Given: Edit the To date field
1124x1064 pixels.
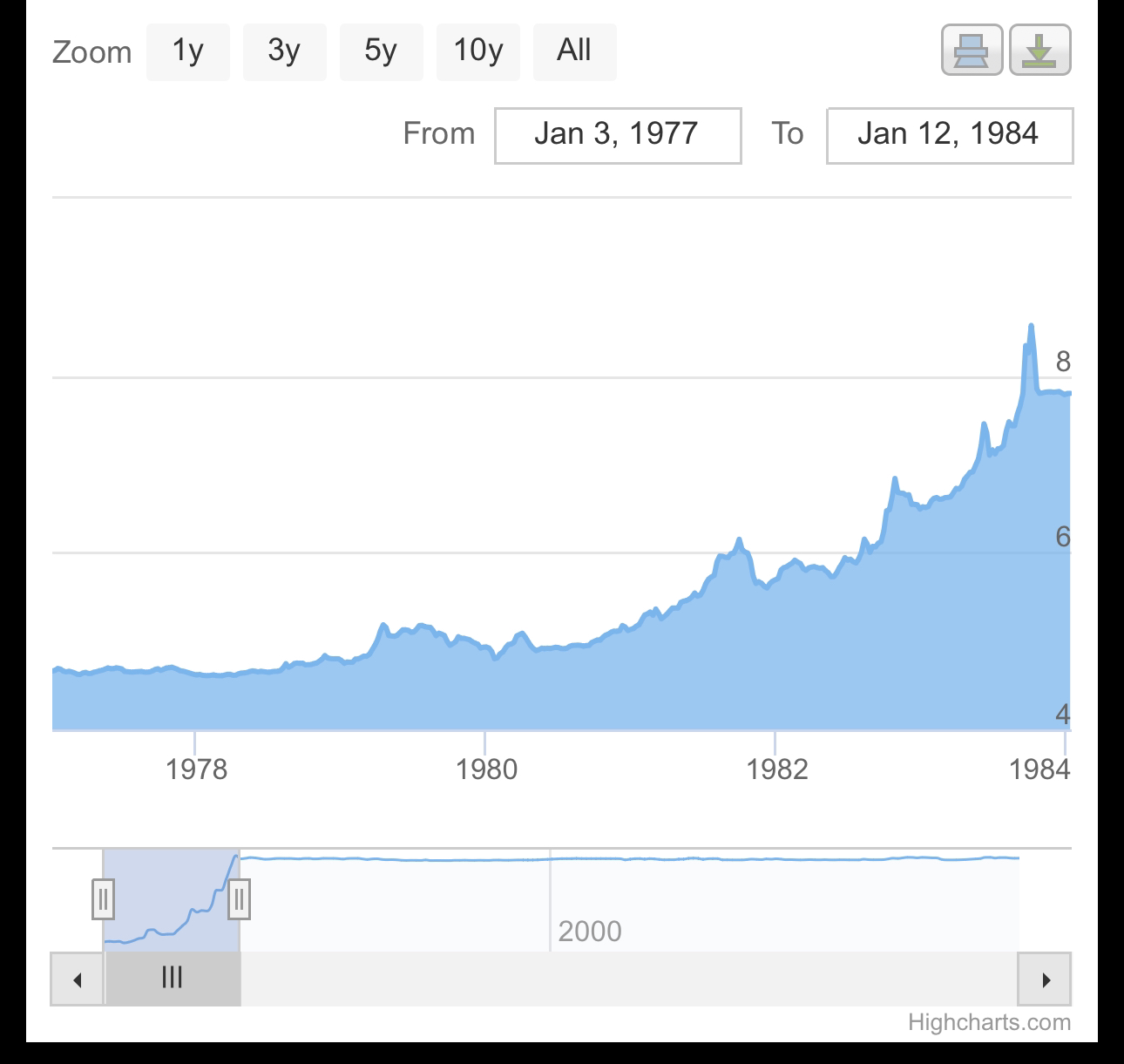Looking at the screenshot, I should 950,135.
